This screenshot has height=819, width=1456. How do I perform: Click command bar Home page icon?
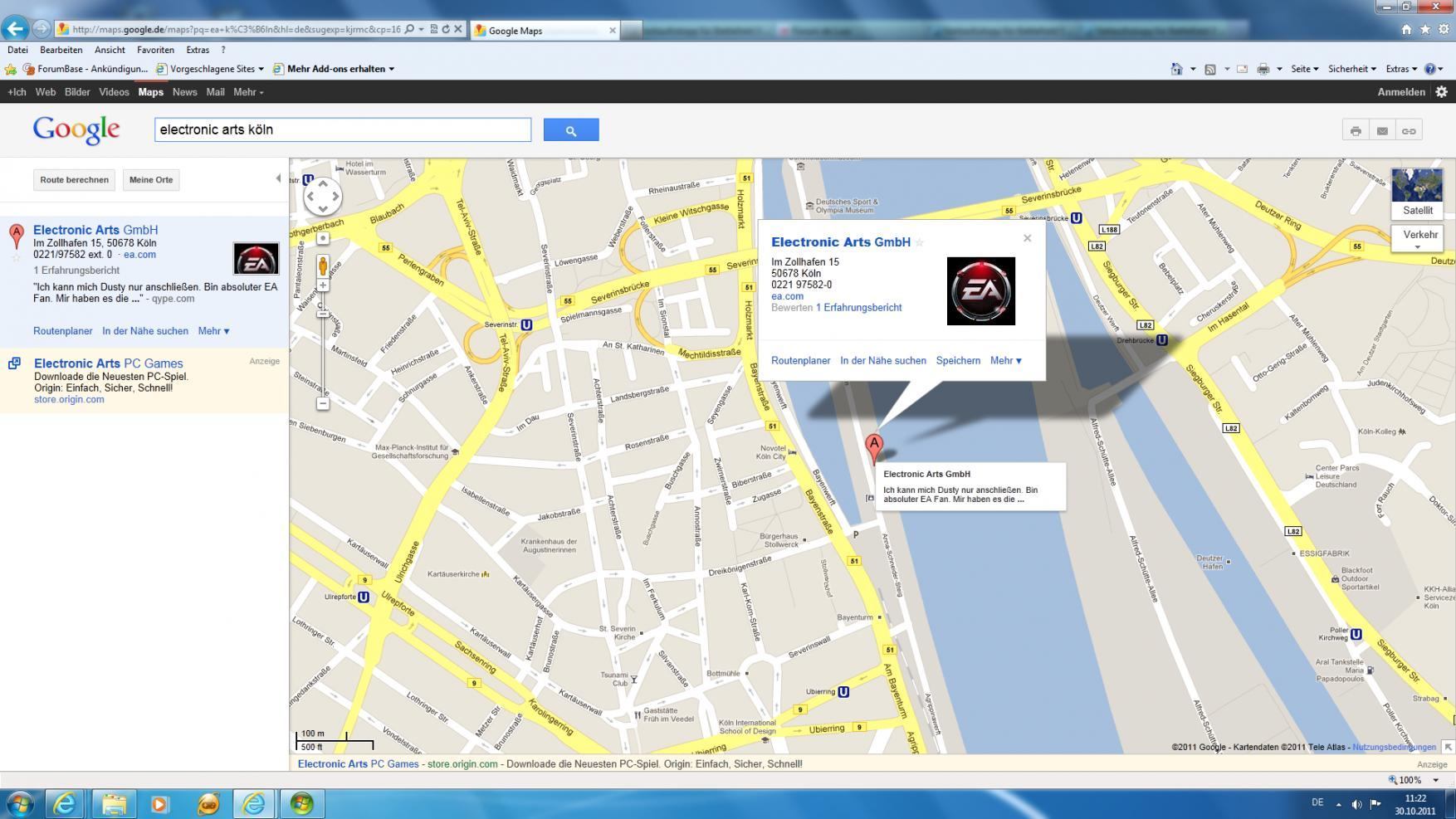click(x=1176, y=69)
